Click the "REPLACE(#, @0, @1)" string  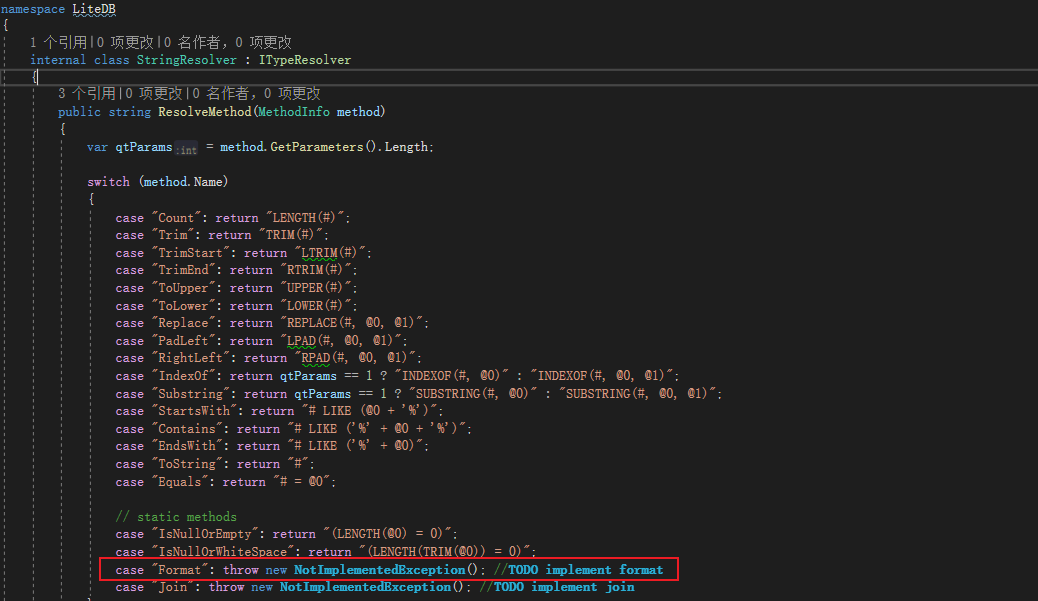pos(350,323)
